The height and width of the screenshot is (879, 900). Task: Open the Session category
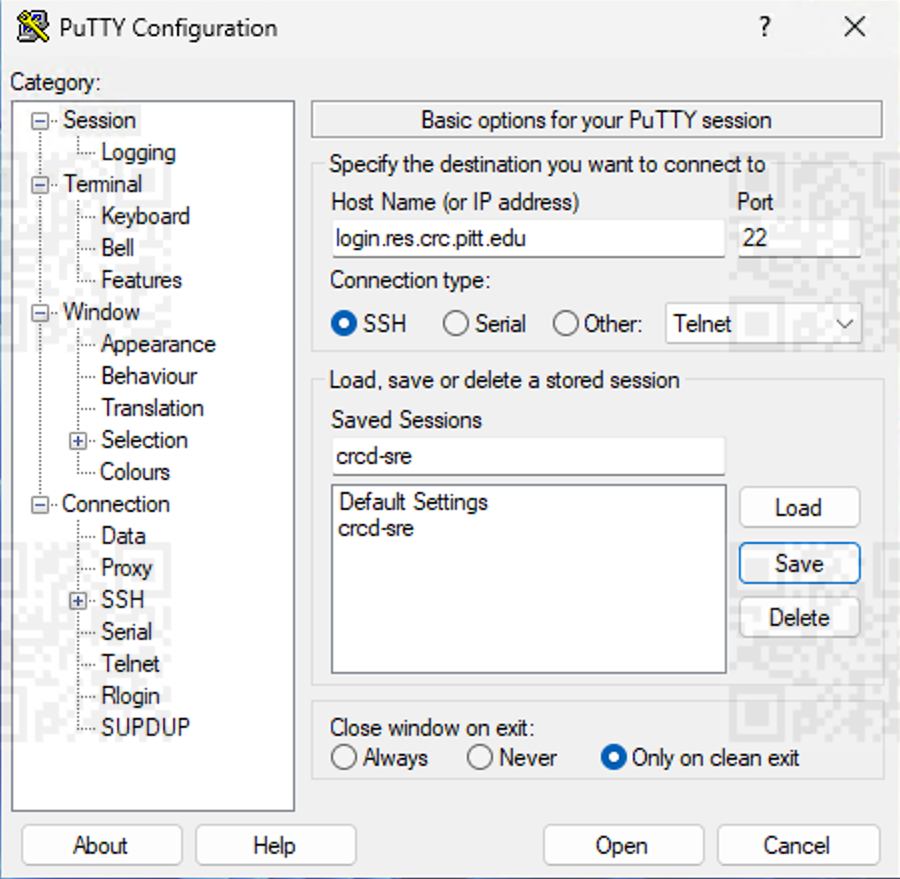click(99, 121)
